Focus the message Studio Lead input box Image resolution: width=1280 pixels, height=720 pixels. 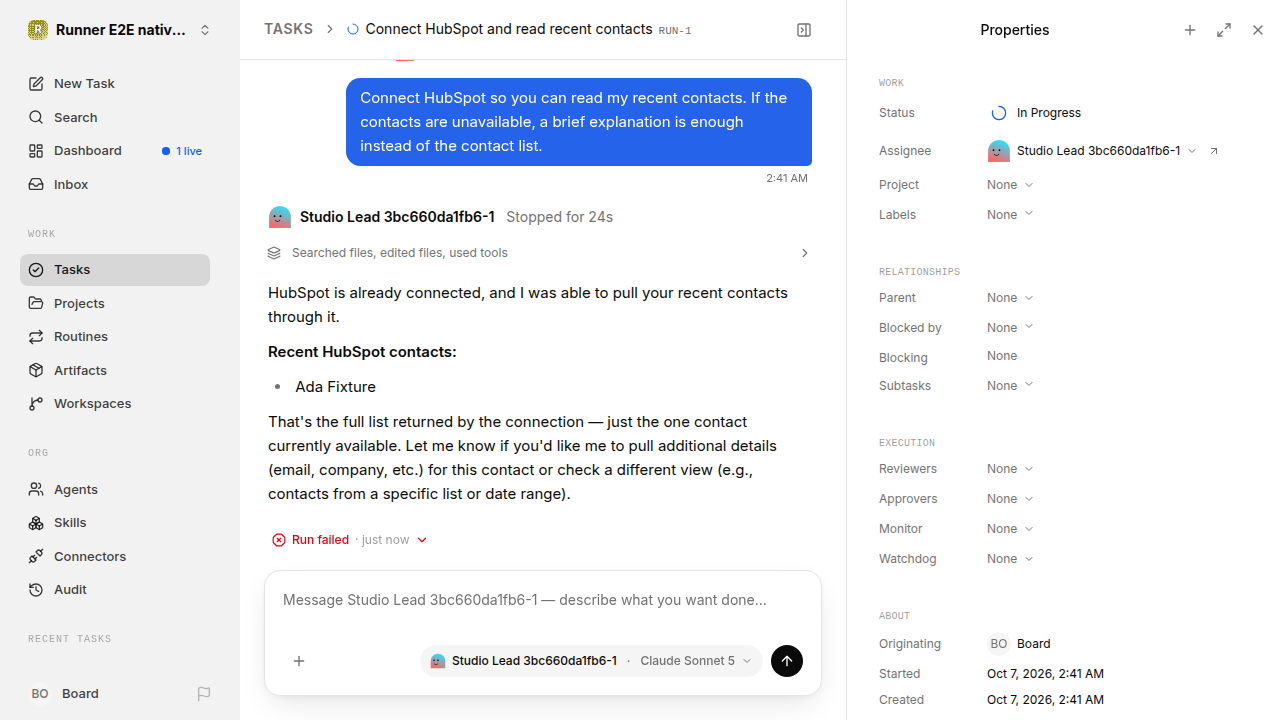543,601
